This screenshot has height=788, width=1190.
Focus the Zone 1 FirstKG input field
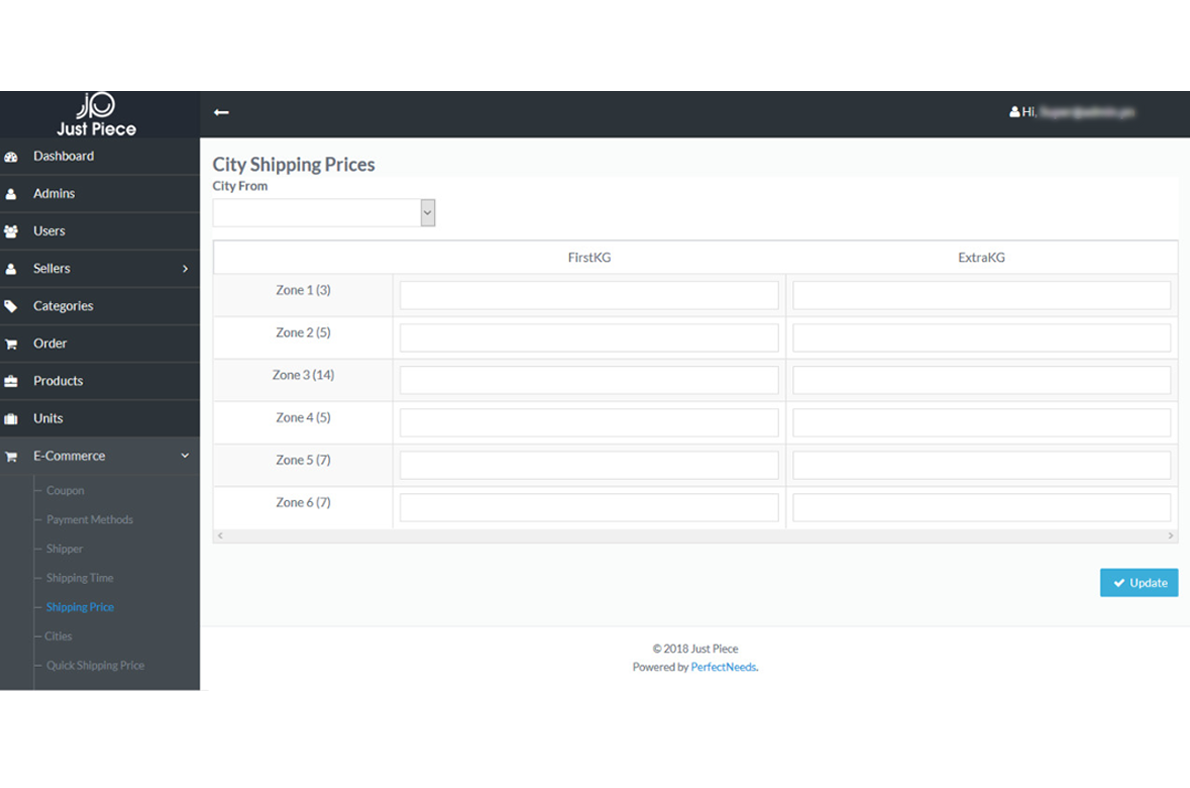589,295
